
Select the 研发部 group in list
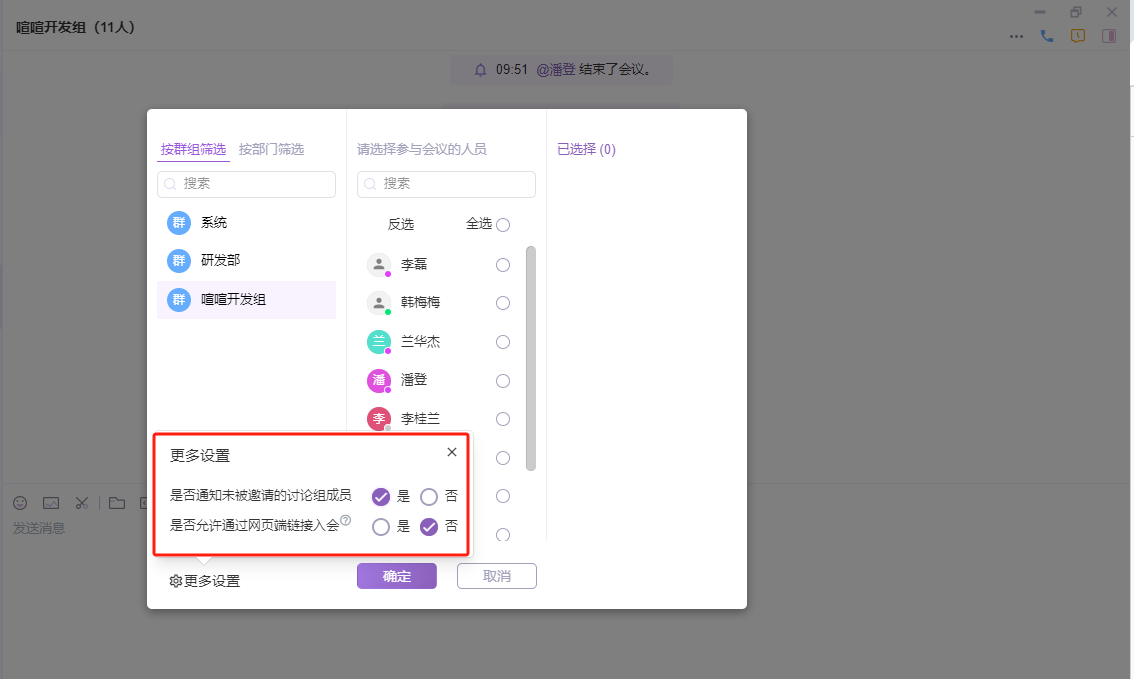220,260
